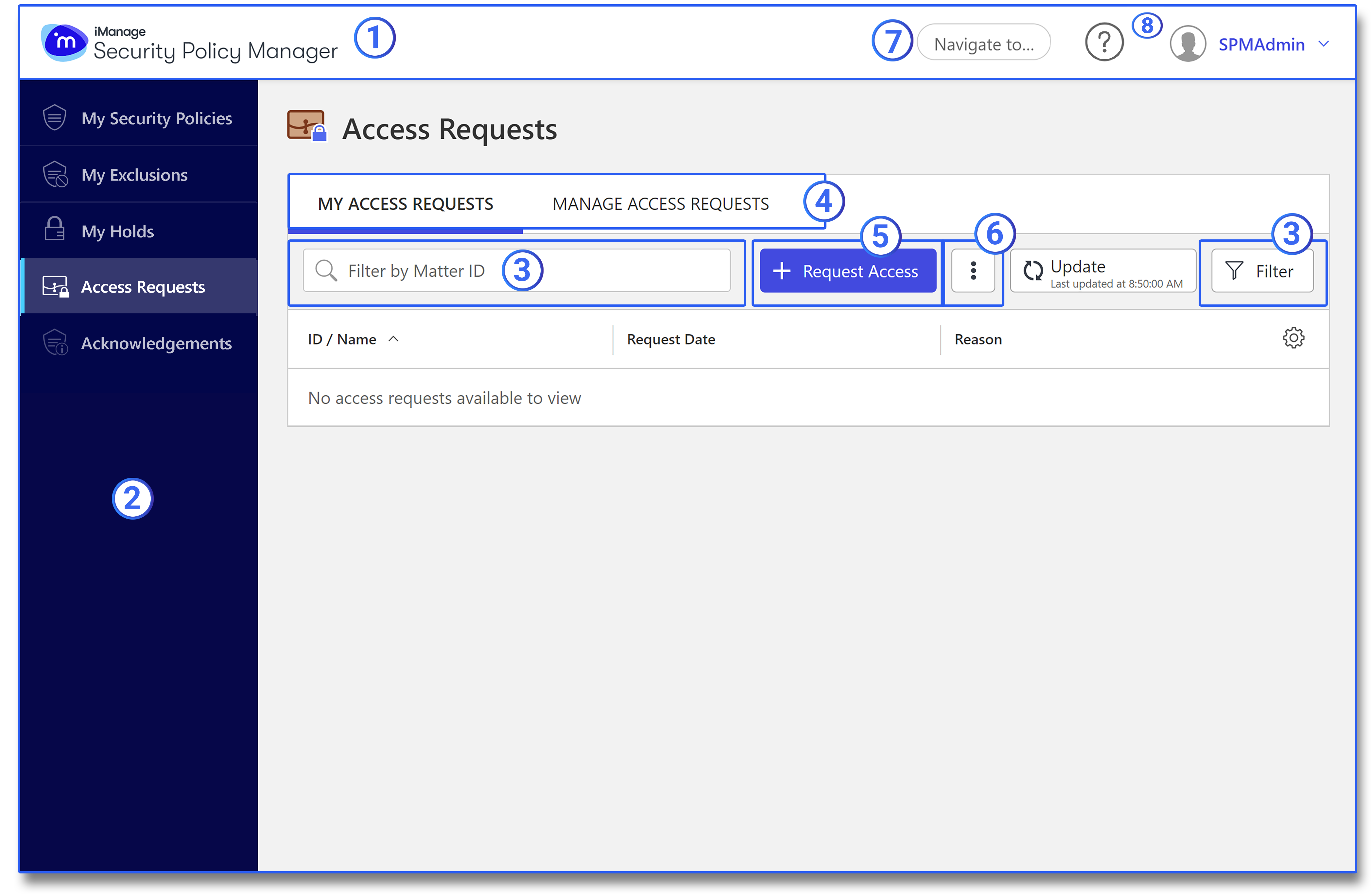Click the SPMAdmin user avatar
1371x896 pixels.
coord(1188,44)
